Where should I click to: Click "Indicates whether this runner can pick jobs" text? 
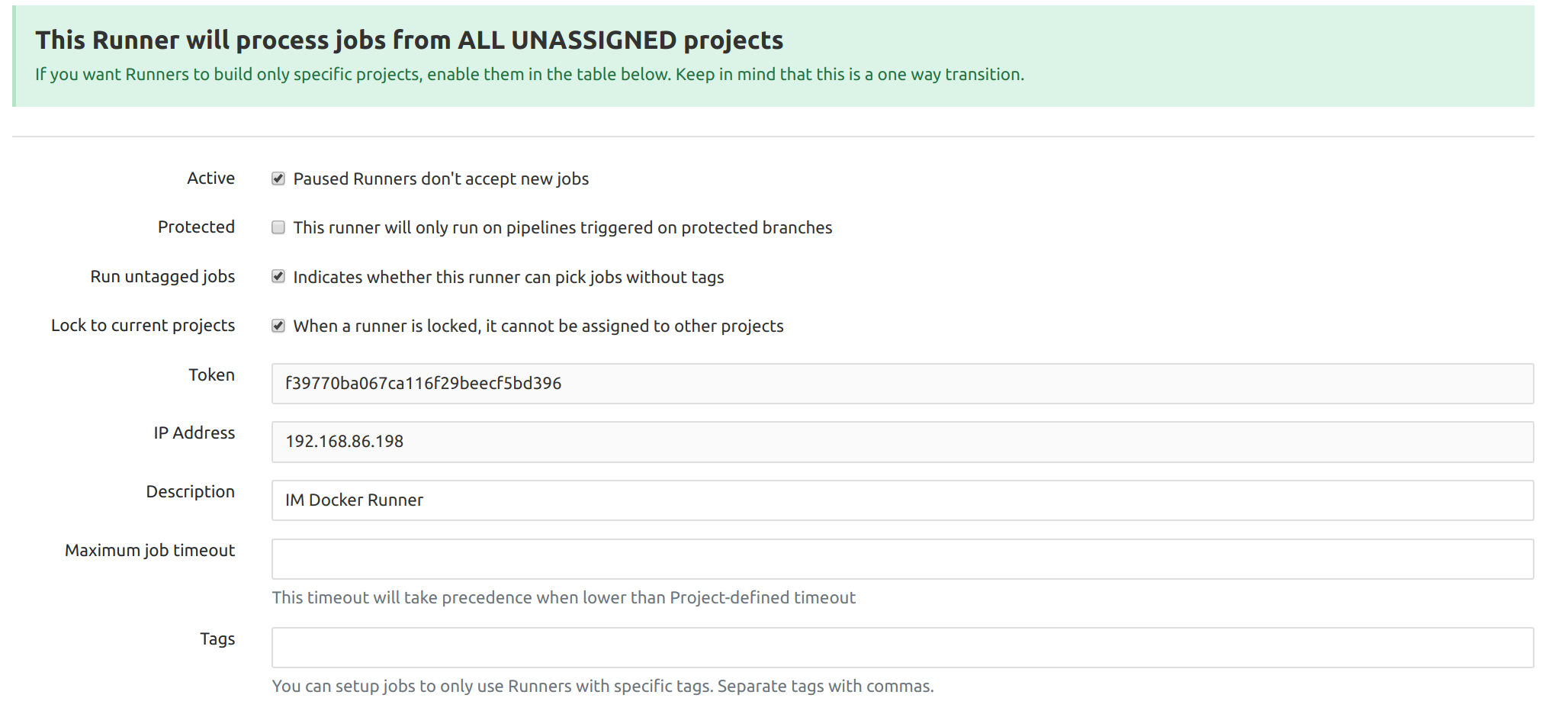click(508, 278)
